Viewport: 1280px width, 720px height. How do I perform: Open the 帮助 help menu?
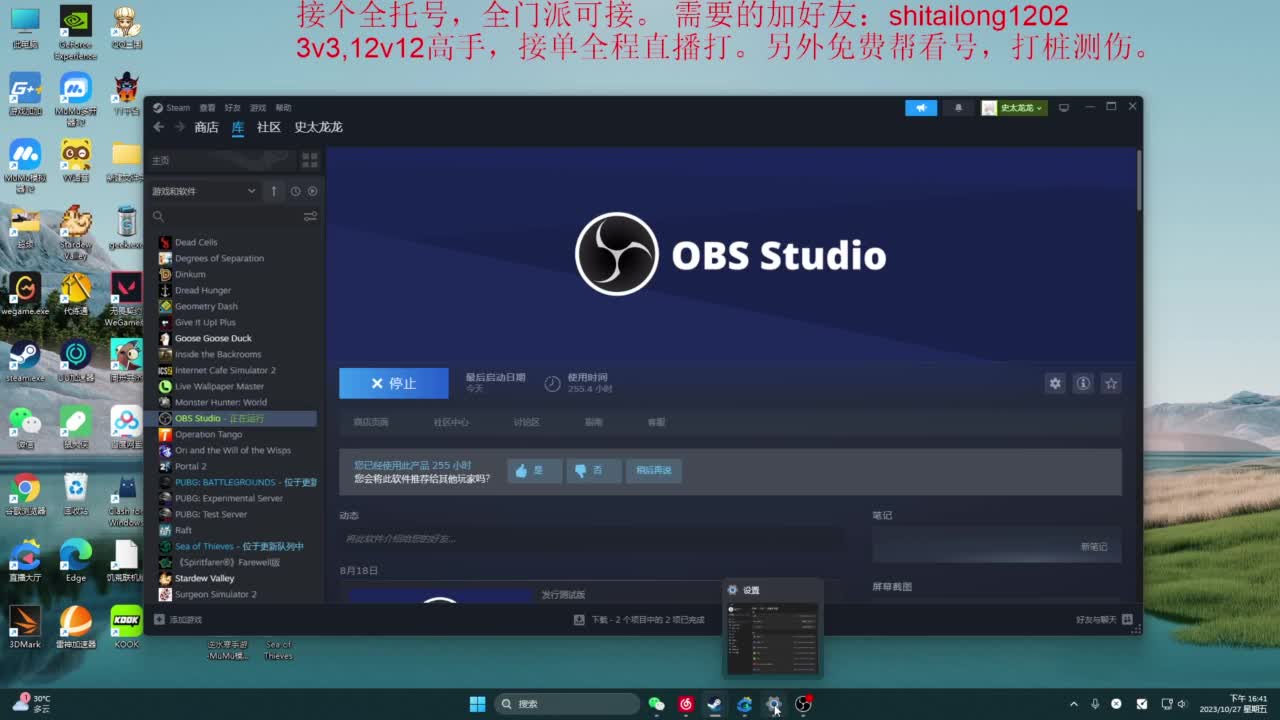[x=283, y=108]
